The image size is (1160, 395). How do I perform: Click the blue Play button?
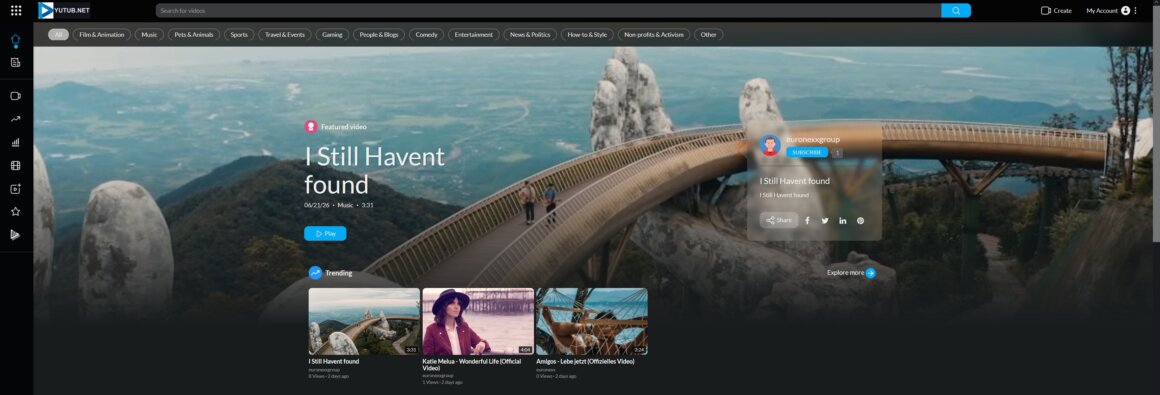[x=325, y=234]
